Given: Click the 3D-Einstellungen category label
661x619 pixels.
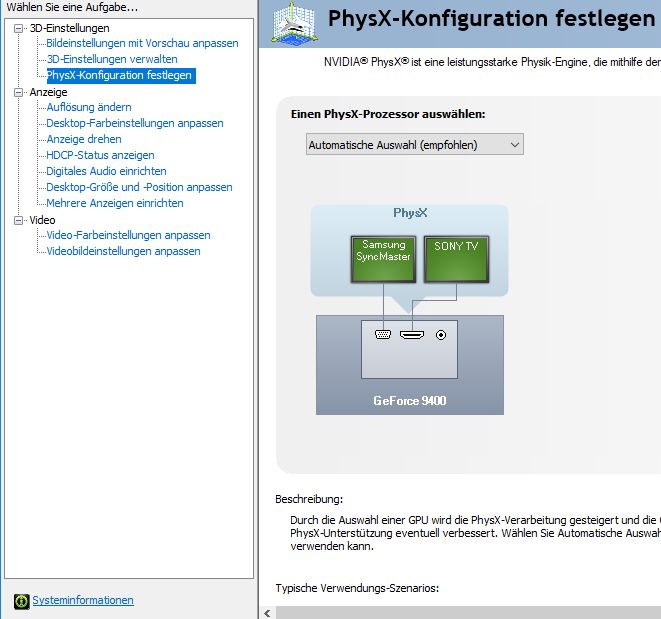Looking at the screenshot, I should pyautogui.click(x=70, y=28).
